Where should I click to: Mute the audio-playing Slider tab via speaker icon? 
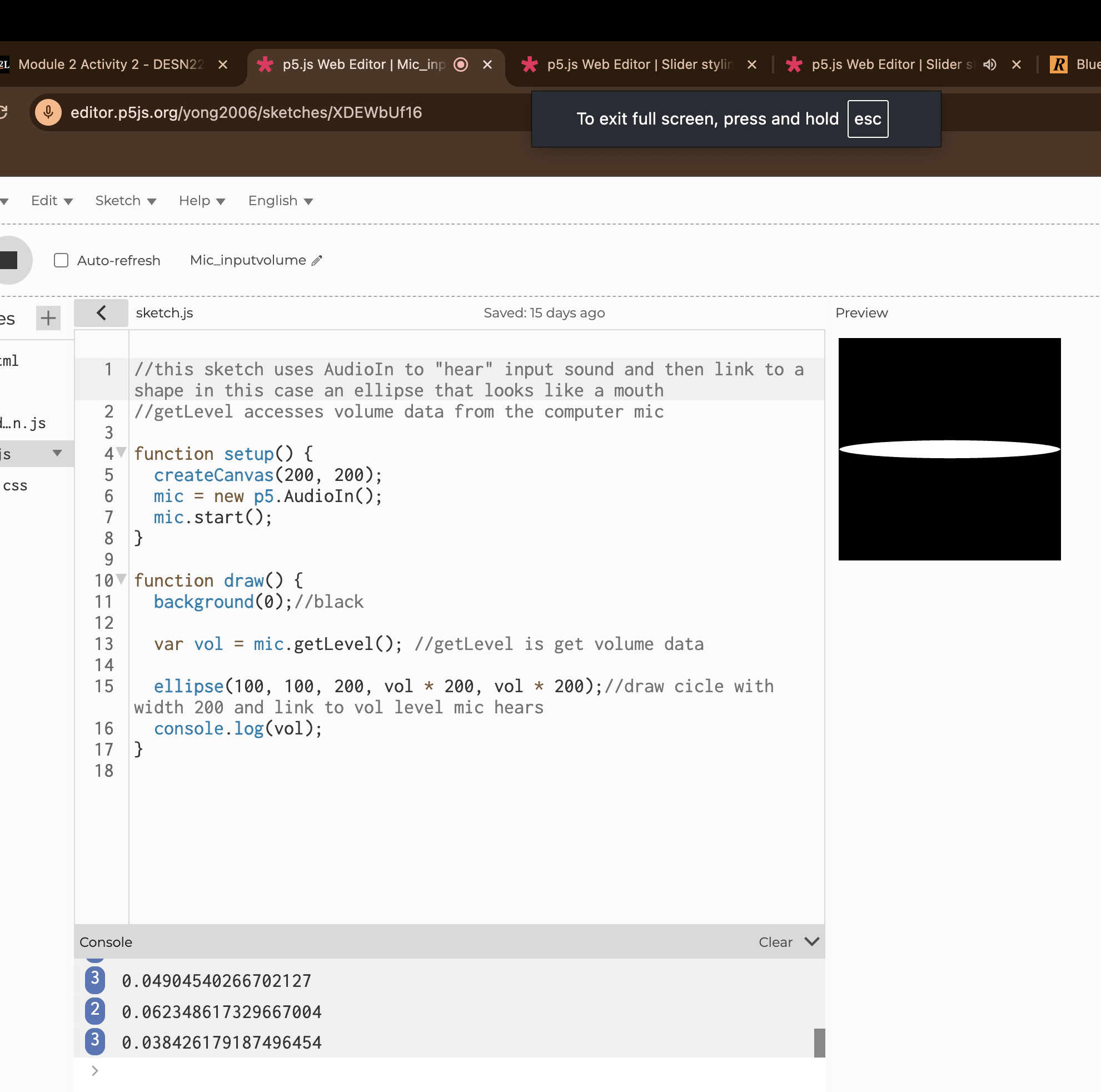tap(990, 64)
